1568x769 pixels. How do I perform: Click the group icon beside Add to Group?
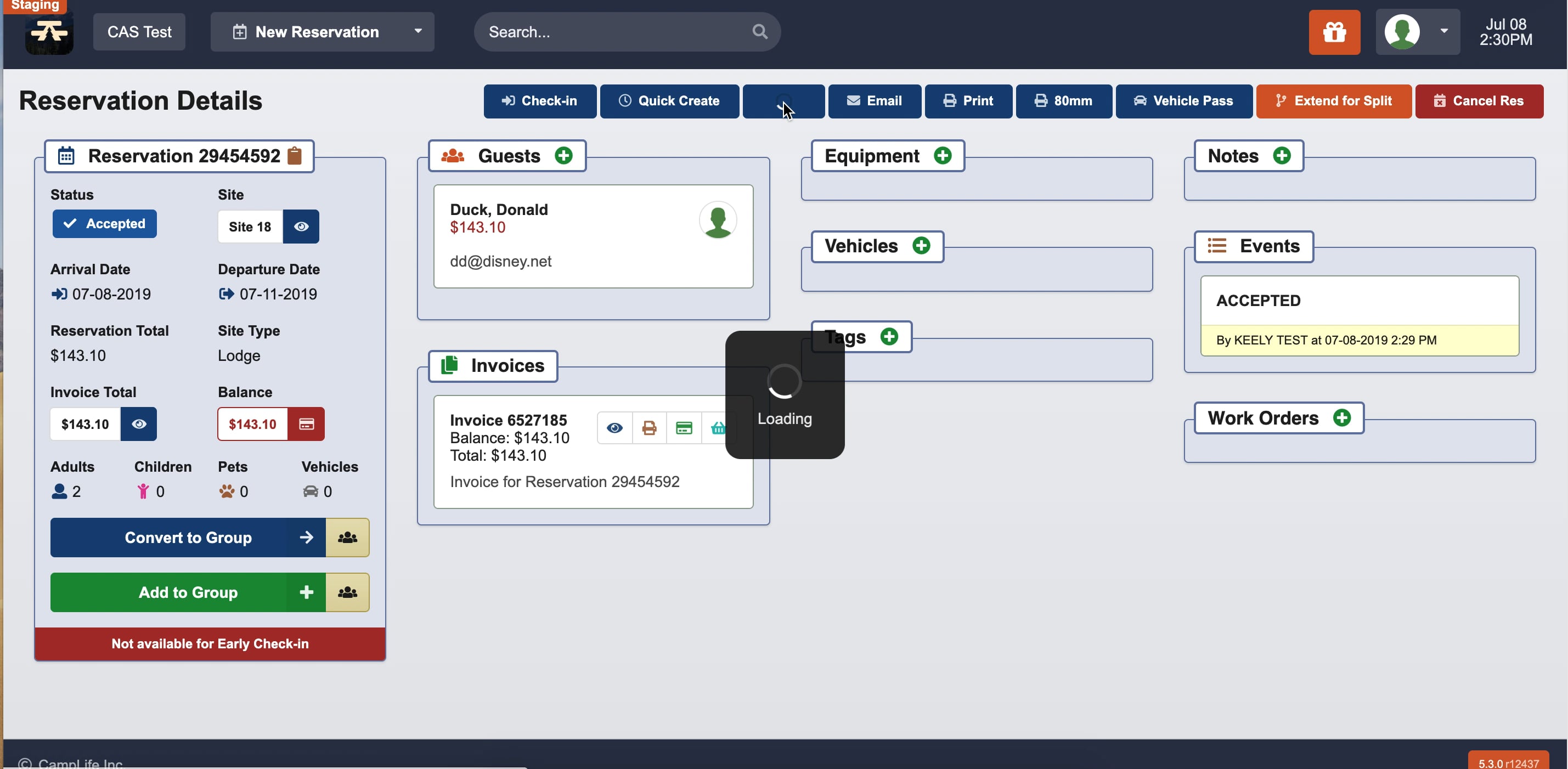click(x=347, y=592)
